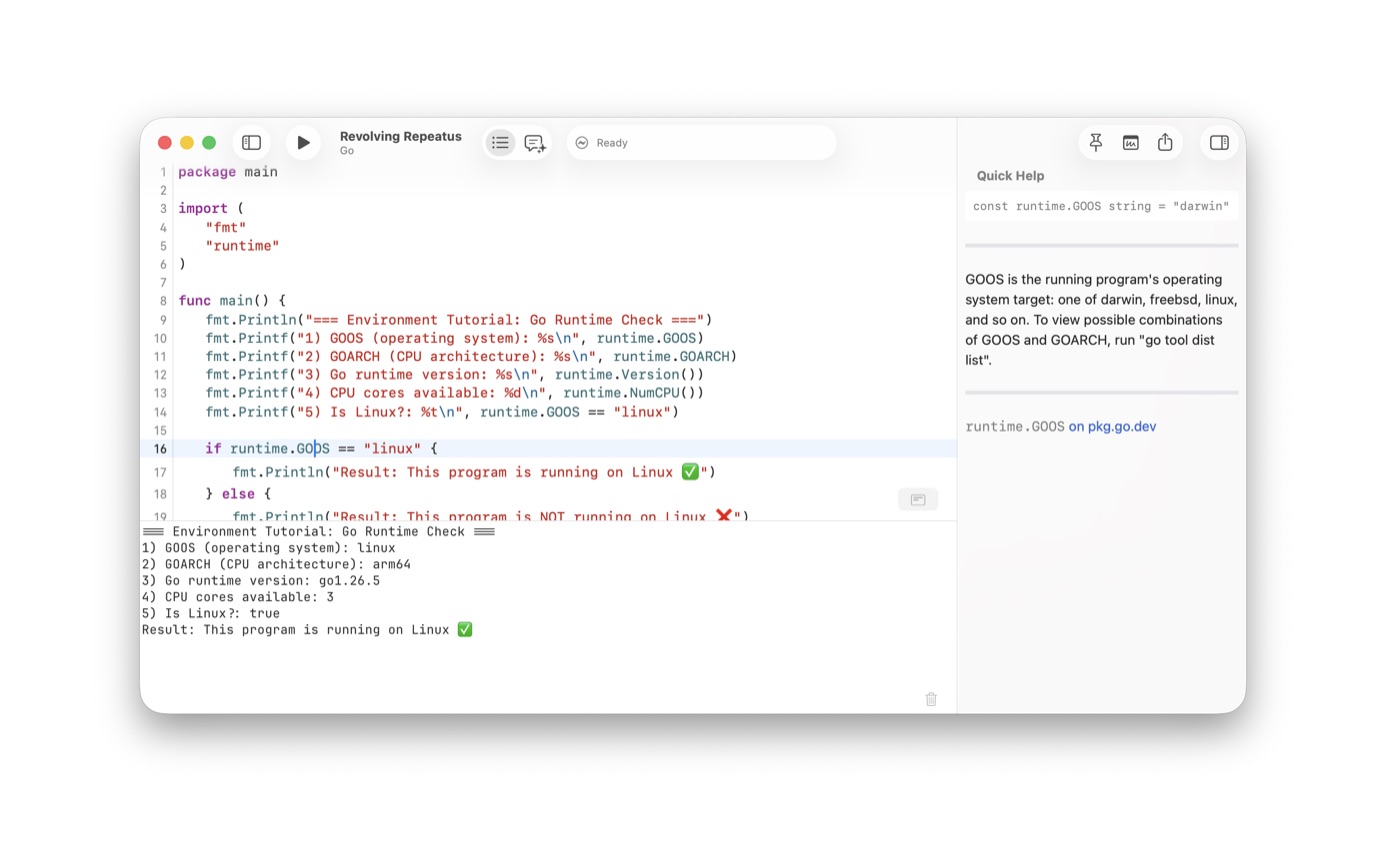This screenshot has height=866, width=1386.
Task: Select line number 8 in the gutter
Action: (x=163, y=301)
